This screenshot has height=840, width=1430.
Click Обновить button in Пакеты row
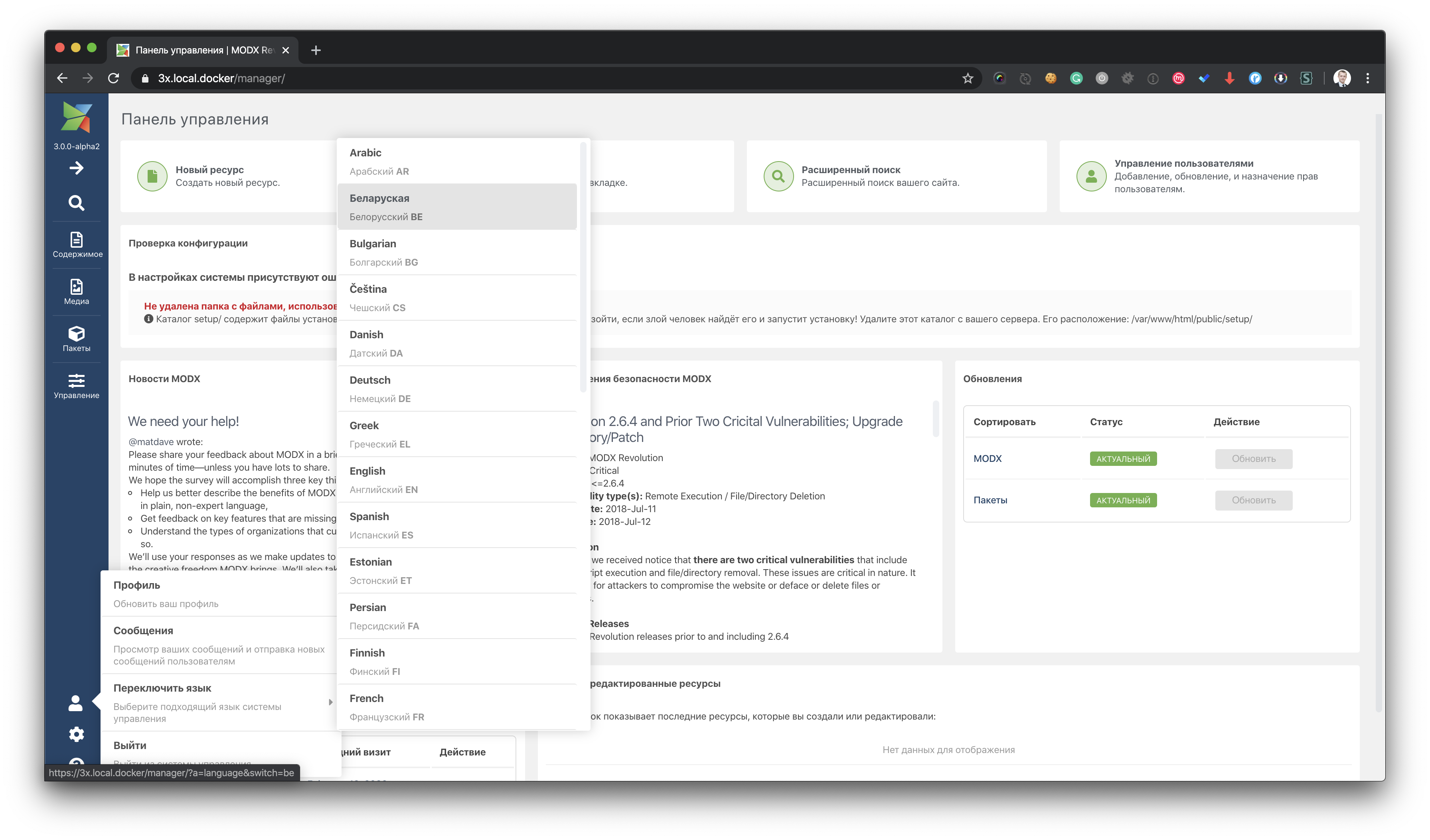pyautogui.click(x=1253, y=500)
